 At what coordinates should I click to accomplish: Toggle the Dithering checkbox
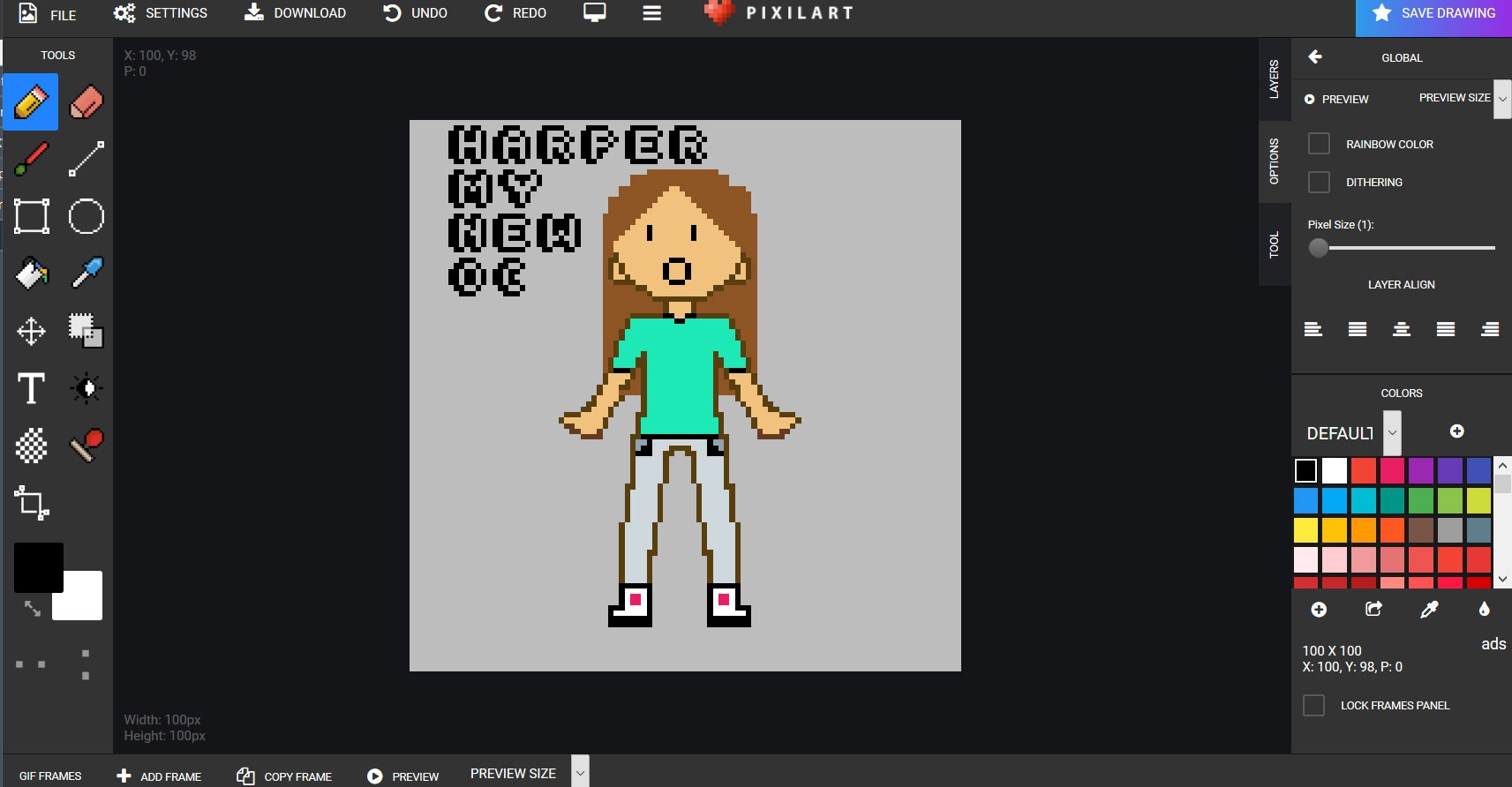coord(1319,182)
